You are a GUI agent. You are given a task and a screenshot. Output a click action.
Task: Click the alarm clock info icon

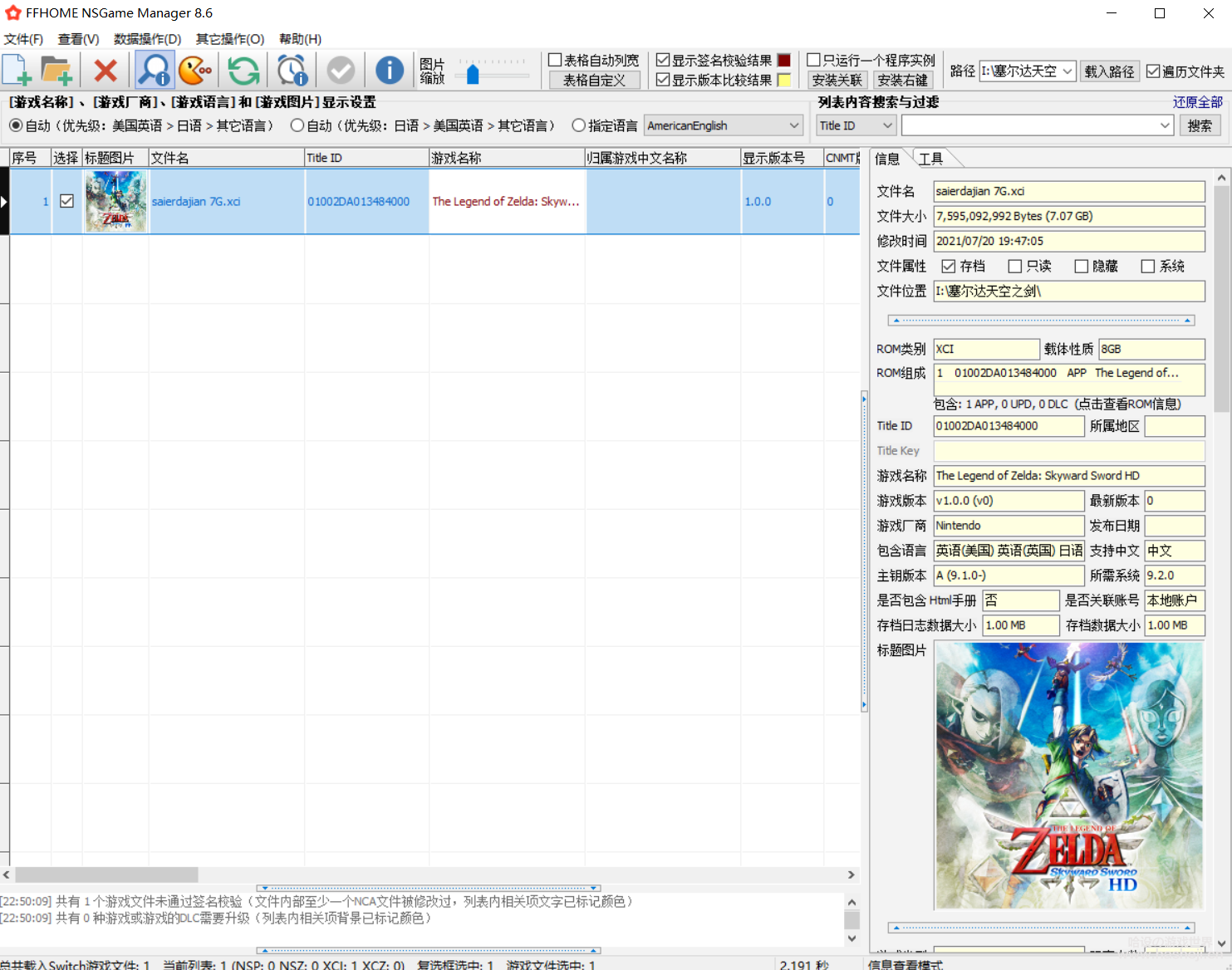[292, 71]
